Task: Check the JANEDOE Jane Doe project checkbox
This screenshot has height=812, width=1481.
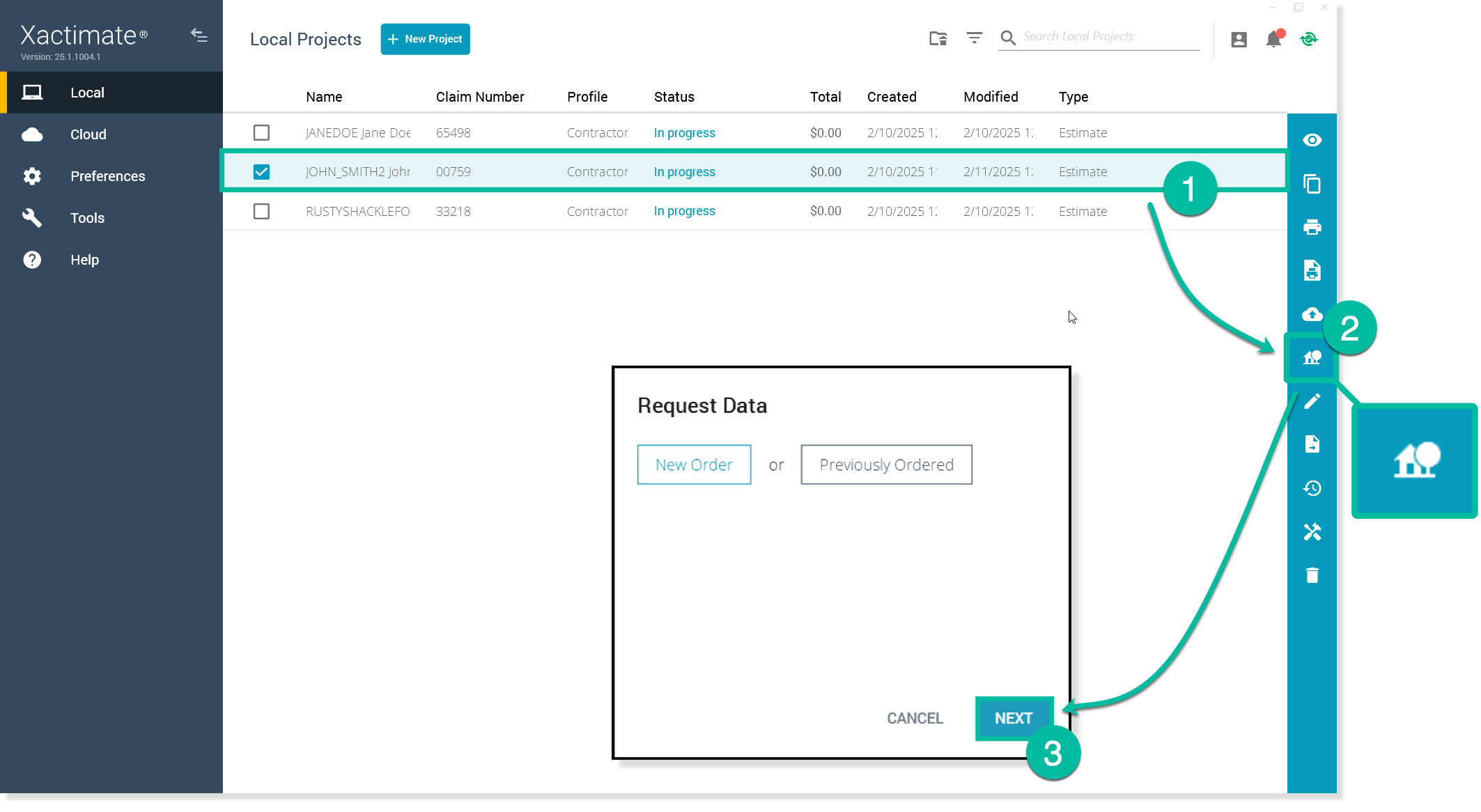Action: [x=261, y=132]
